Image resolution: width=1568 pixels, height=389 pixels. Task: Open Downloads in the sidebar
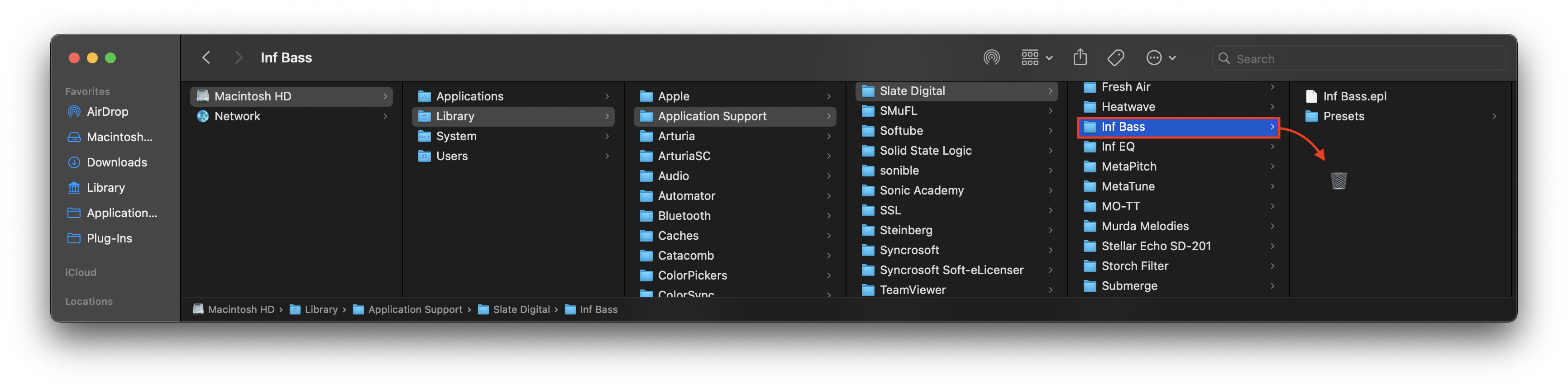coord(107,162)
